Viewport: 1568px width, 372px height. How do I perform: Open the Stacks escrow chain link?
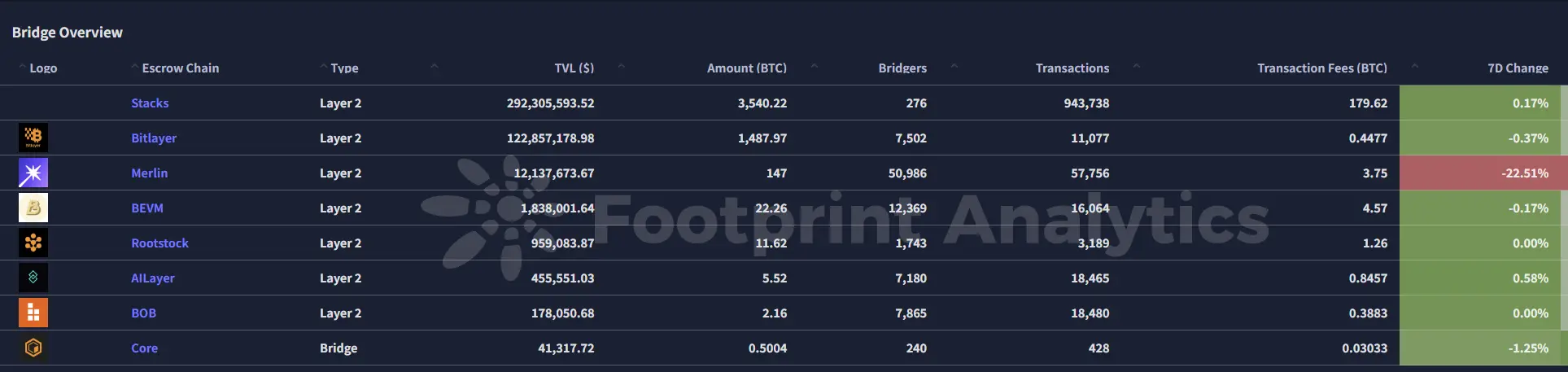[150, 103]
